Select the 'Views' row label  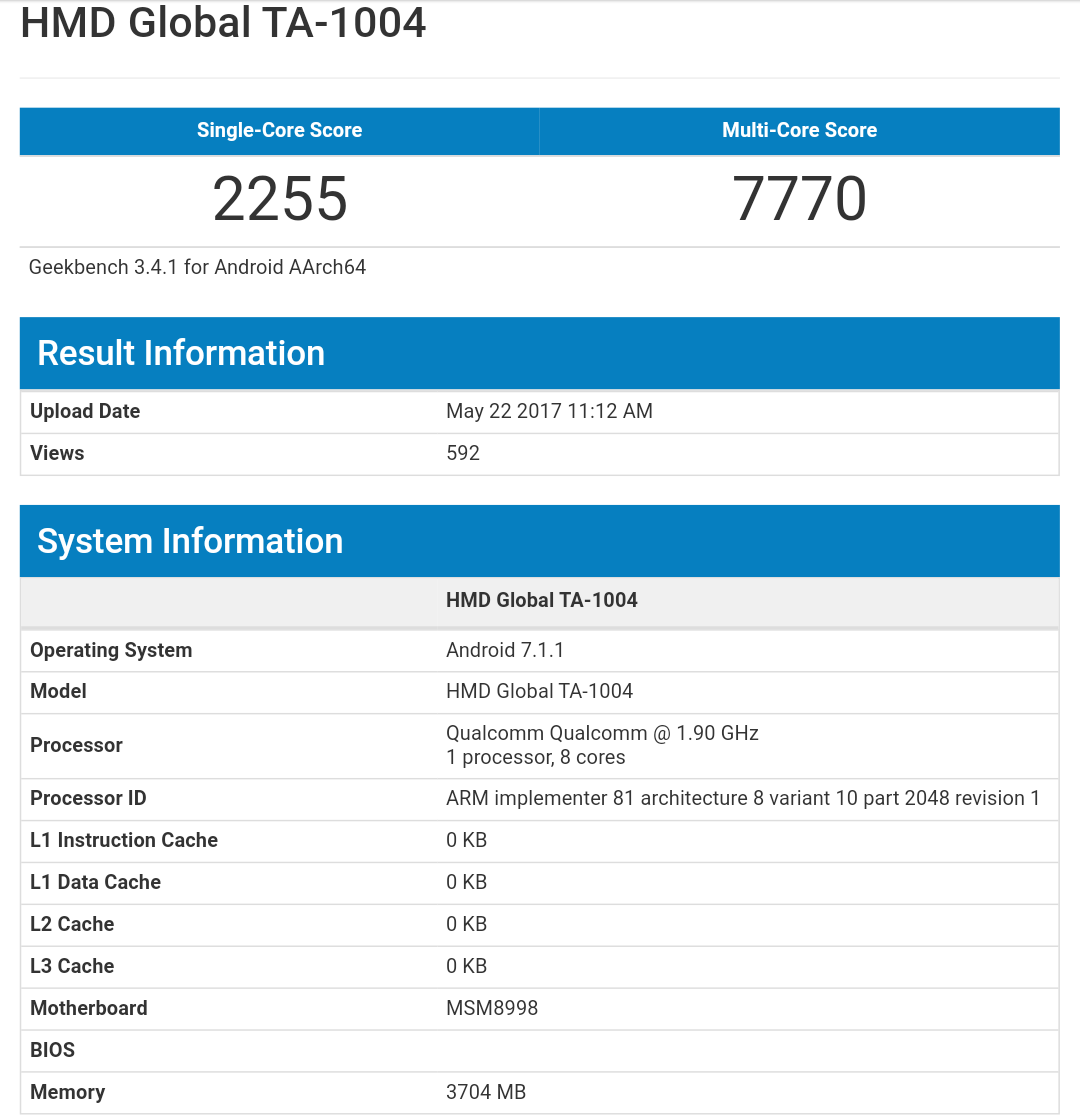point(57,453)
